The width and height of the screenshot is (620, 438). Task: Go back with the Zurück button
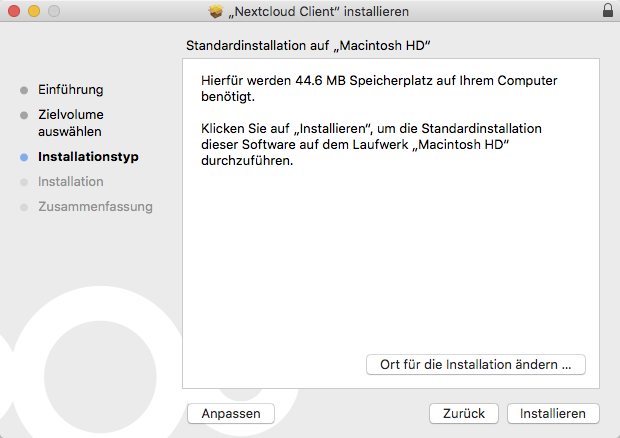[463, 413]
